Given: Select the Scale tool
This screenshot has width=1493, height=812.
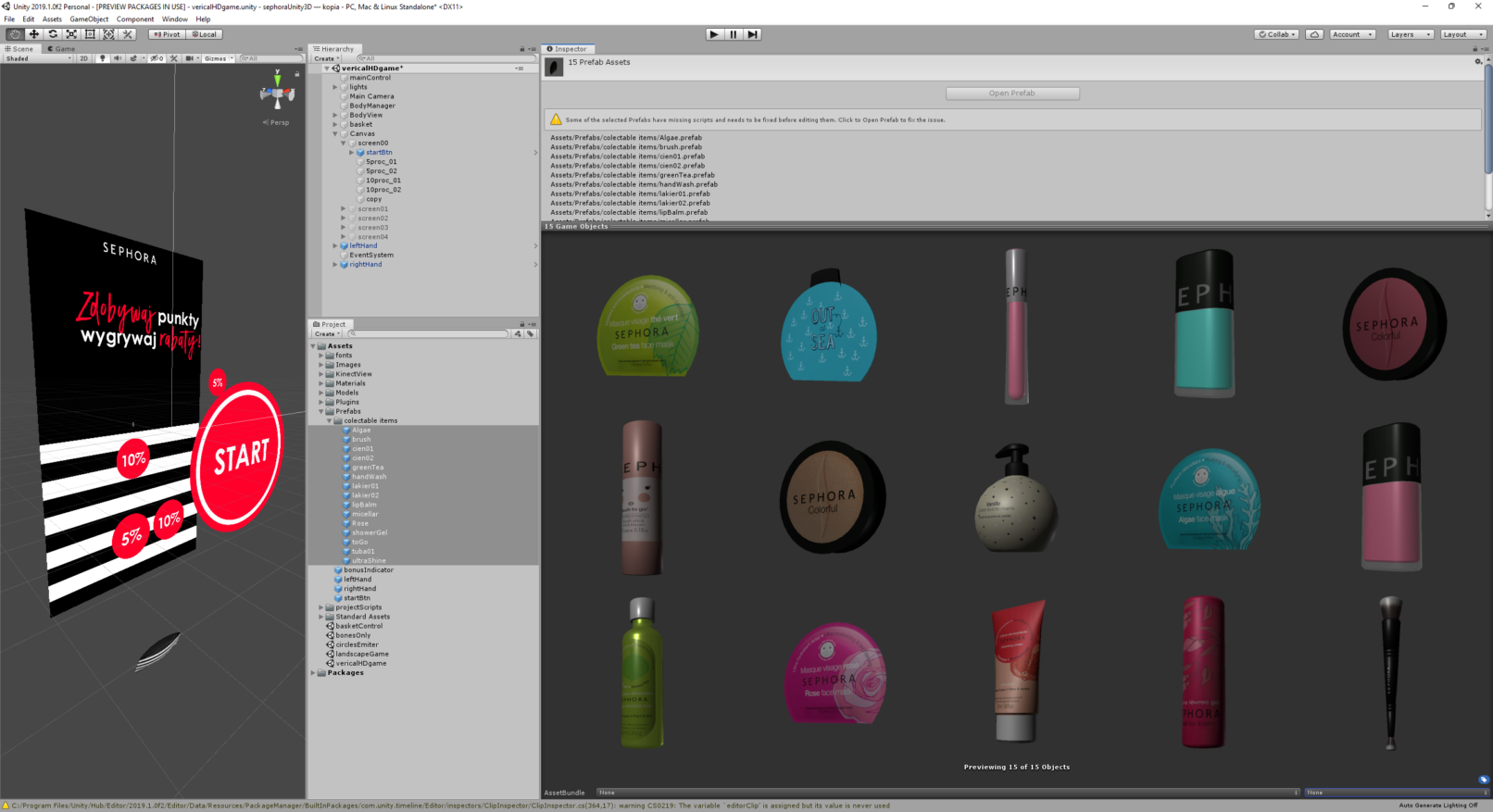Looking at the screenshot, I should point(71,34).
